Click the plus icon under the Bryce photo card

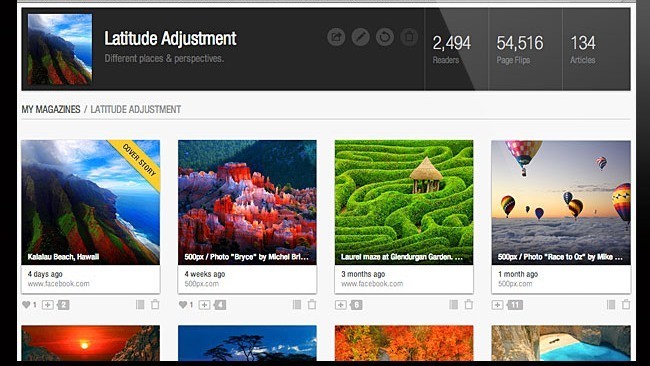point(204,305)
